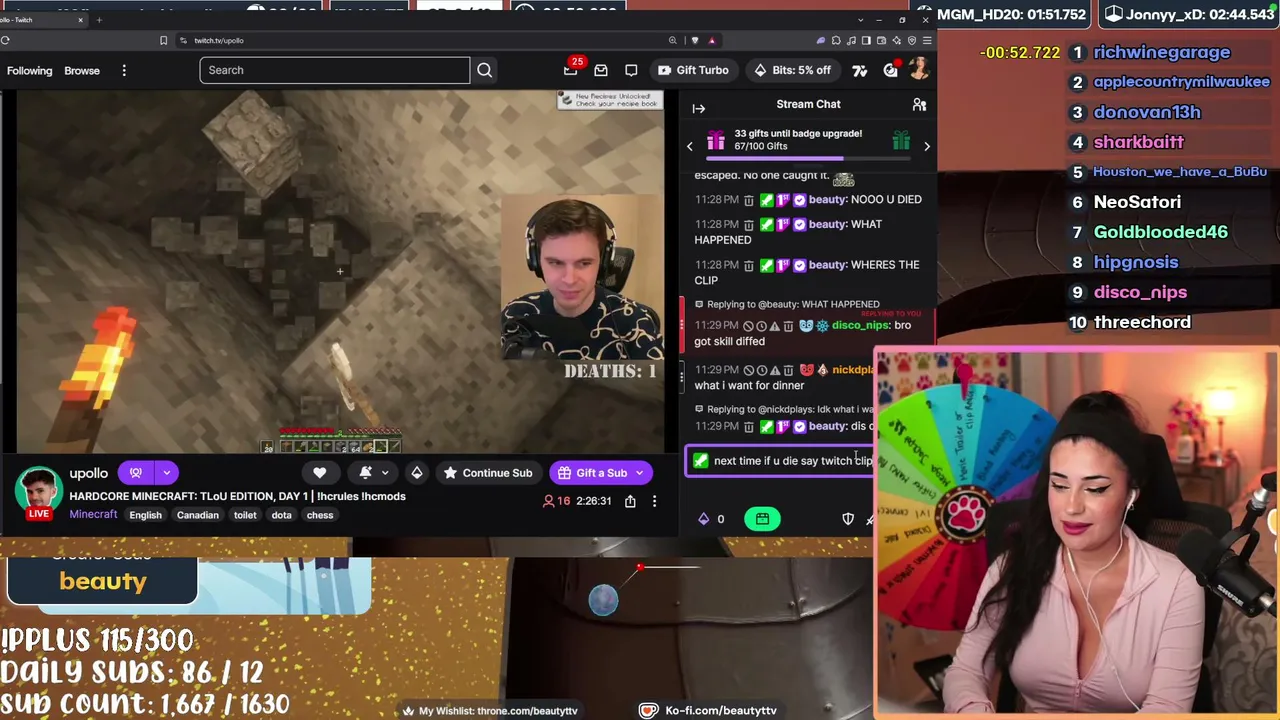1280x720 pixels.
Task: Open the stream three-dot options menu
Action: 655,501
